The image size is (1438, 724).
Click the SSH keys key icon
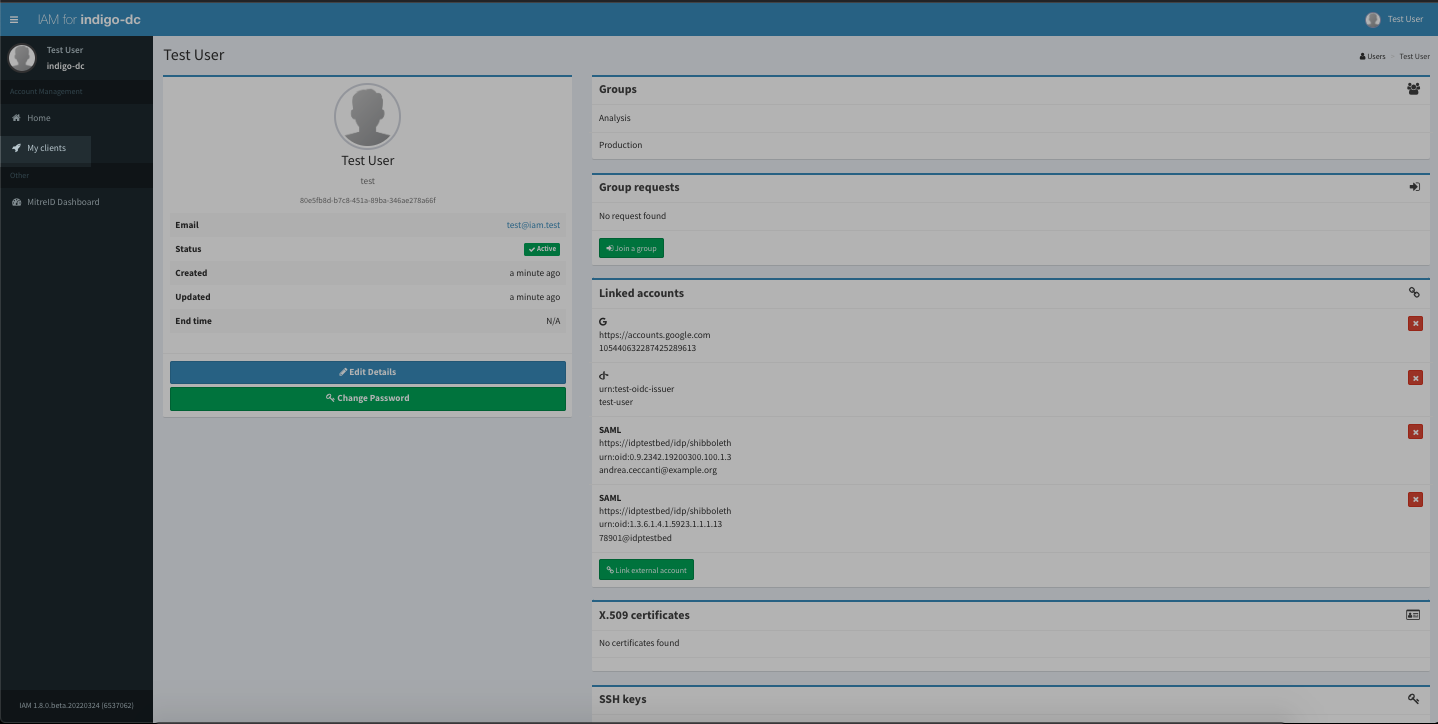(1414, 699)
